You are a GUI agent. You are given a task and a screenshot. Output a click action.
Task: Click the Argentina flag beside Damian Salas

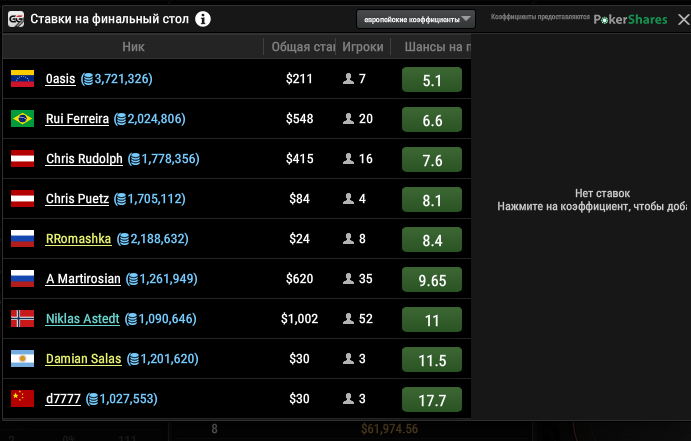22,359
